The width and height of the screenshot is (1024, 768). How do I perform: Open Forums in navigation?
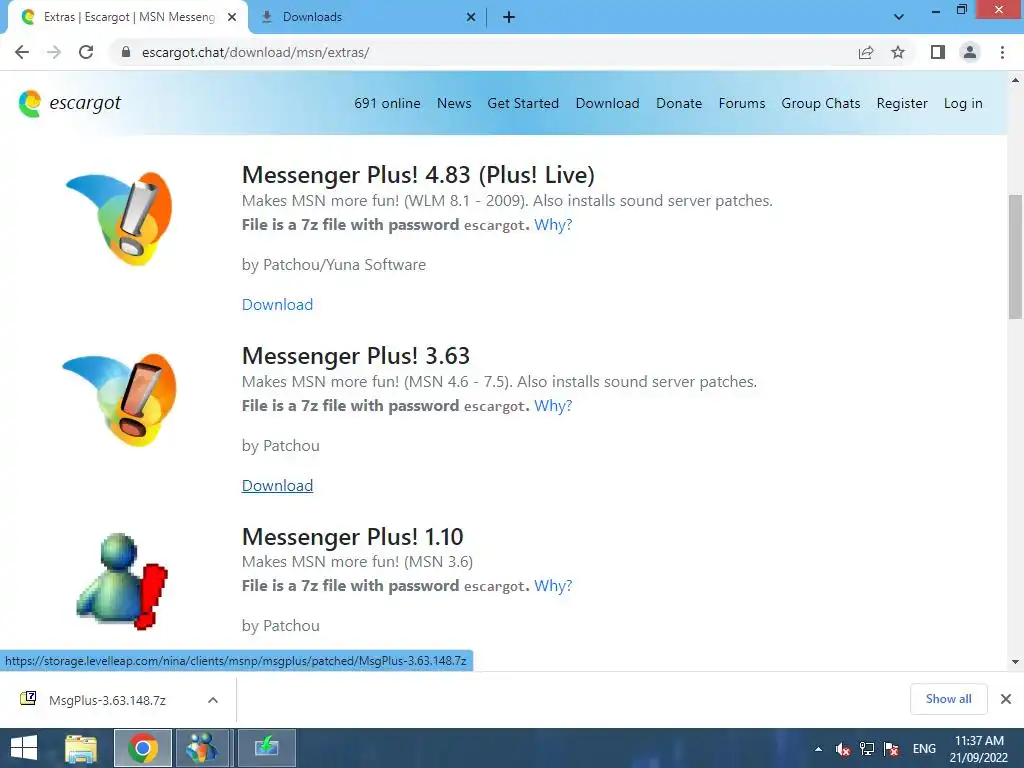click(x=742, y=103)
